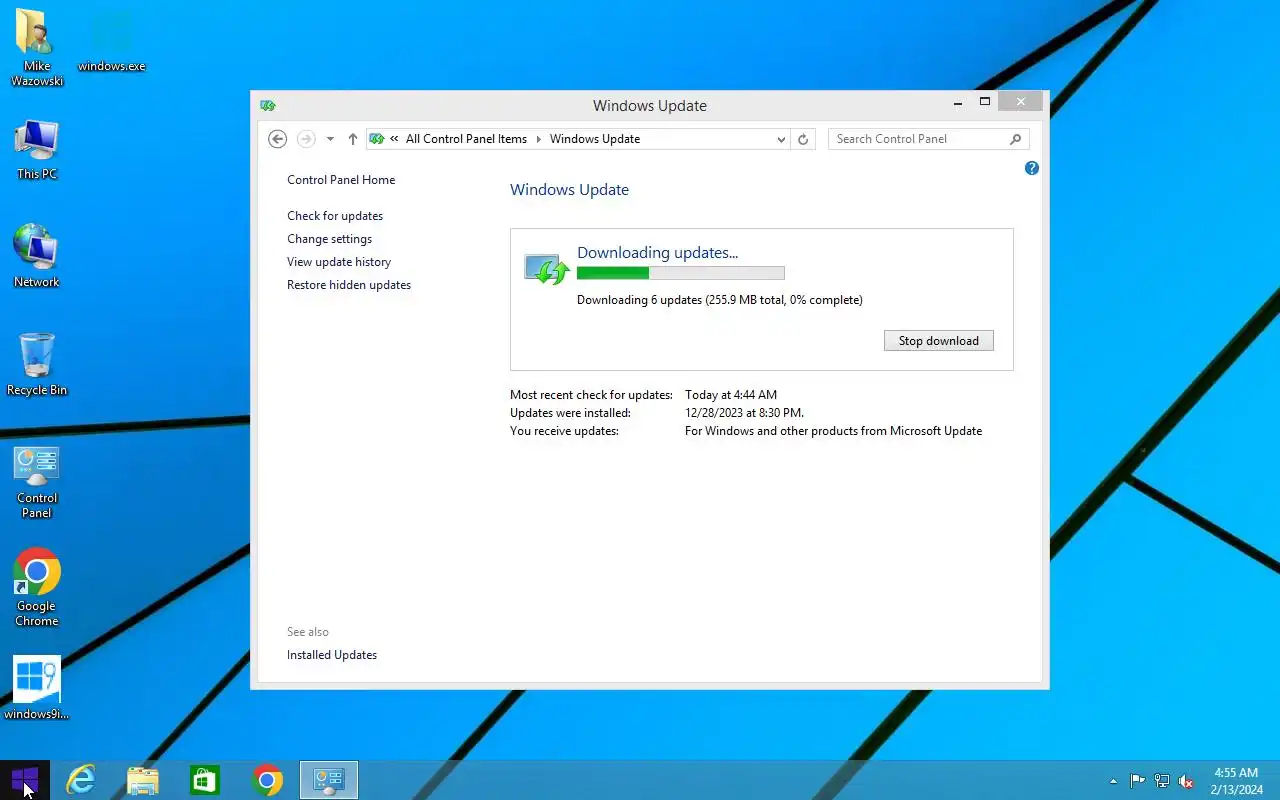Open the Installed Updates link
This screenshot has width=1280, height=800.
point(332,655)
